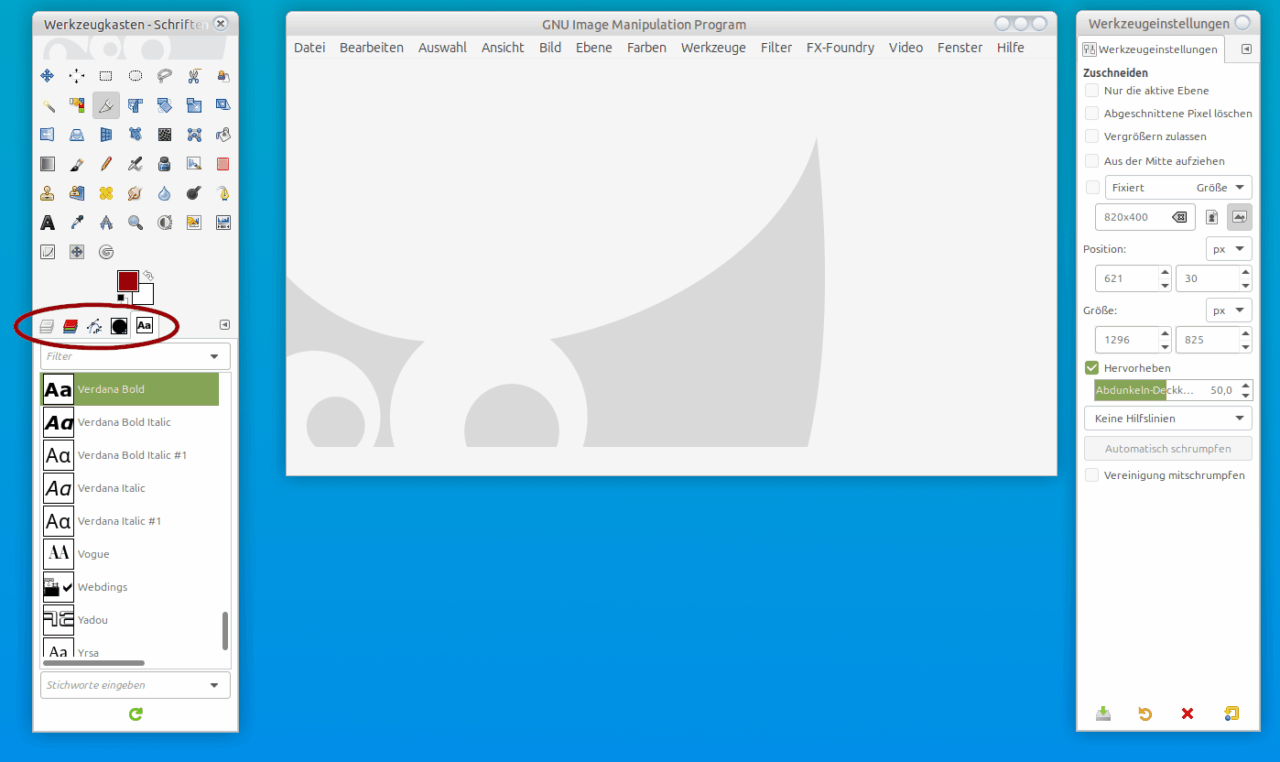Select the Clone stamp tool
The image size is (1280, 762).
[x=47, y=193]
